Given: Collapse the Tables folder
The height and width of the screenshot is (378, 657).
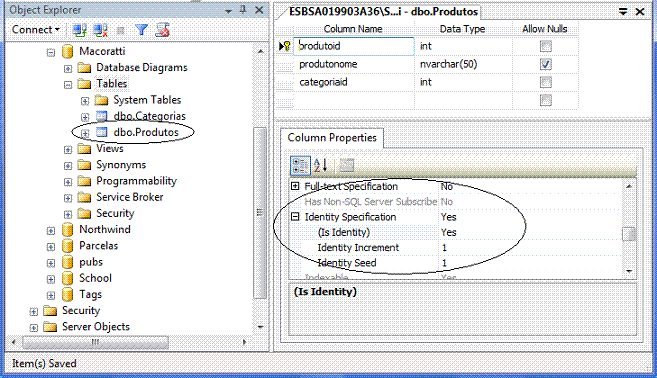Looking at the screenshot, I should [68, 85].
